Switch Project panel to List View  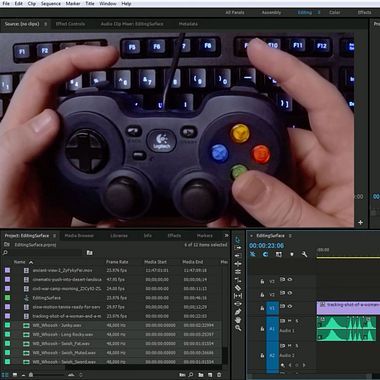tap(5, 375)
